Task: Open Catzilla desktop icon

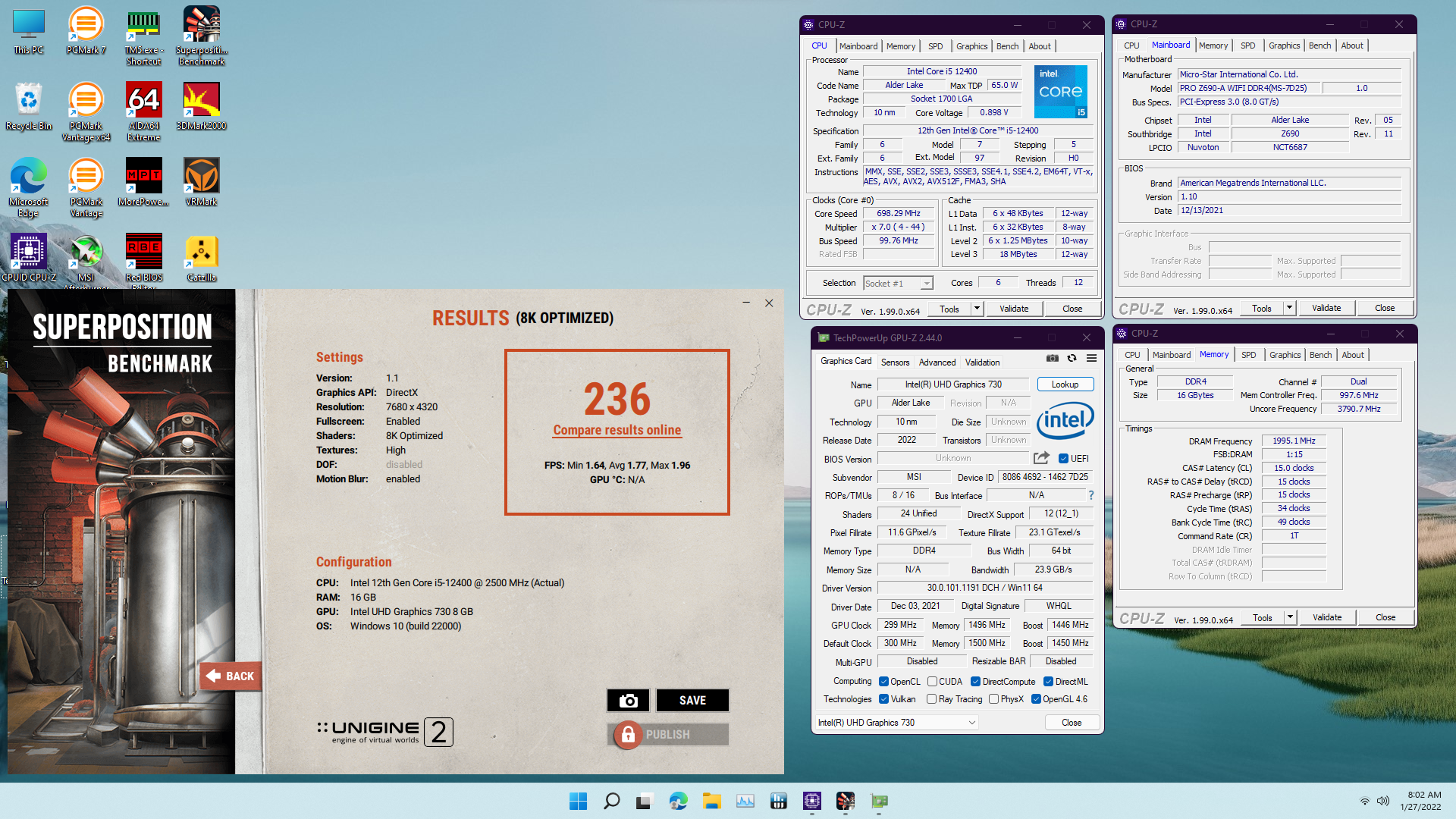Action: [x=201, y=259]
